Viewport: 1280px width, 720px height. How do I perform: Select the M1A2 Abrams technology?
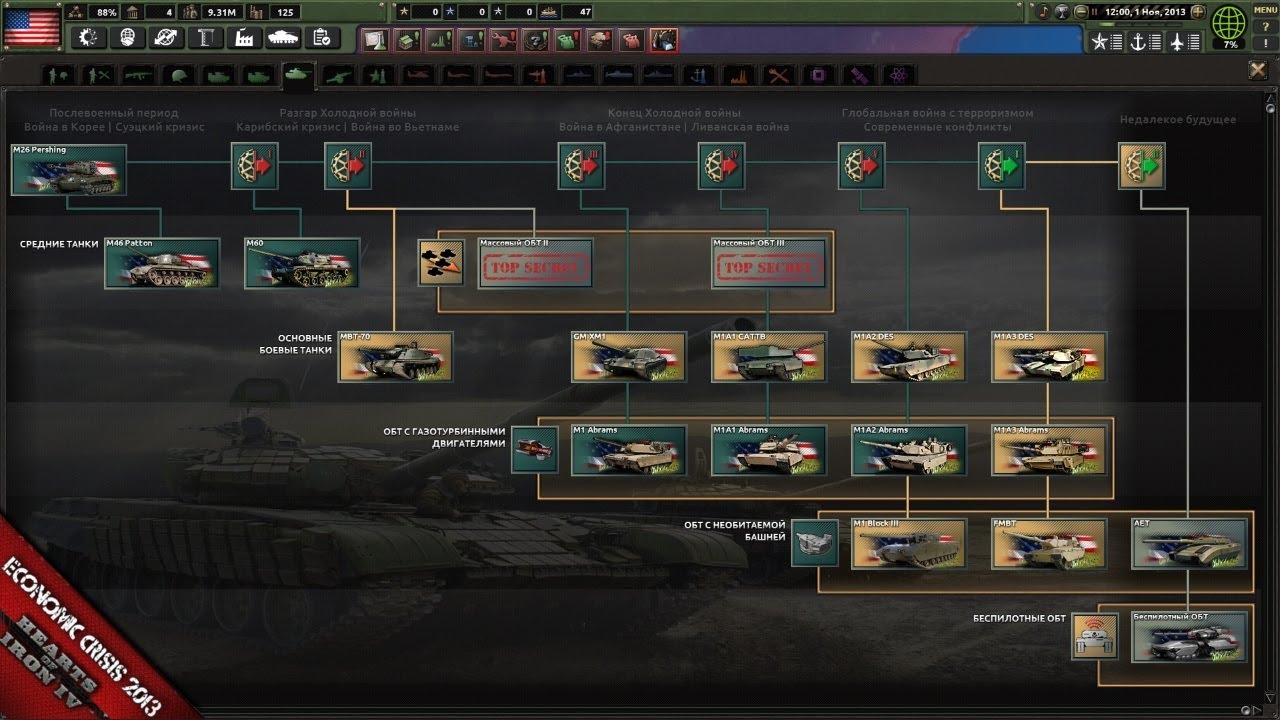coord(909,450)
